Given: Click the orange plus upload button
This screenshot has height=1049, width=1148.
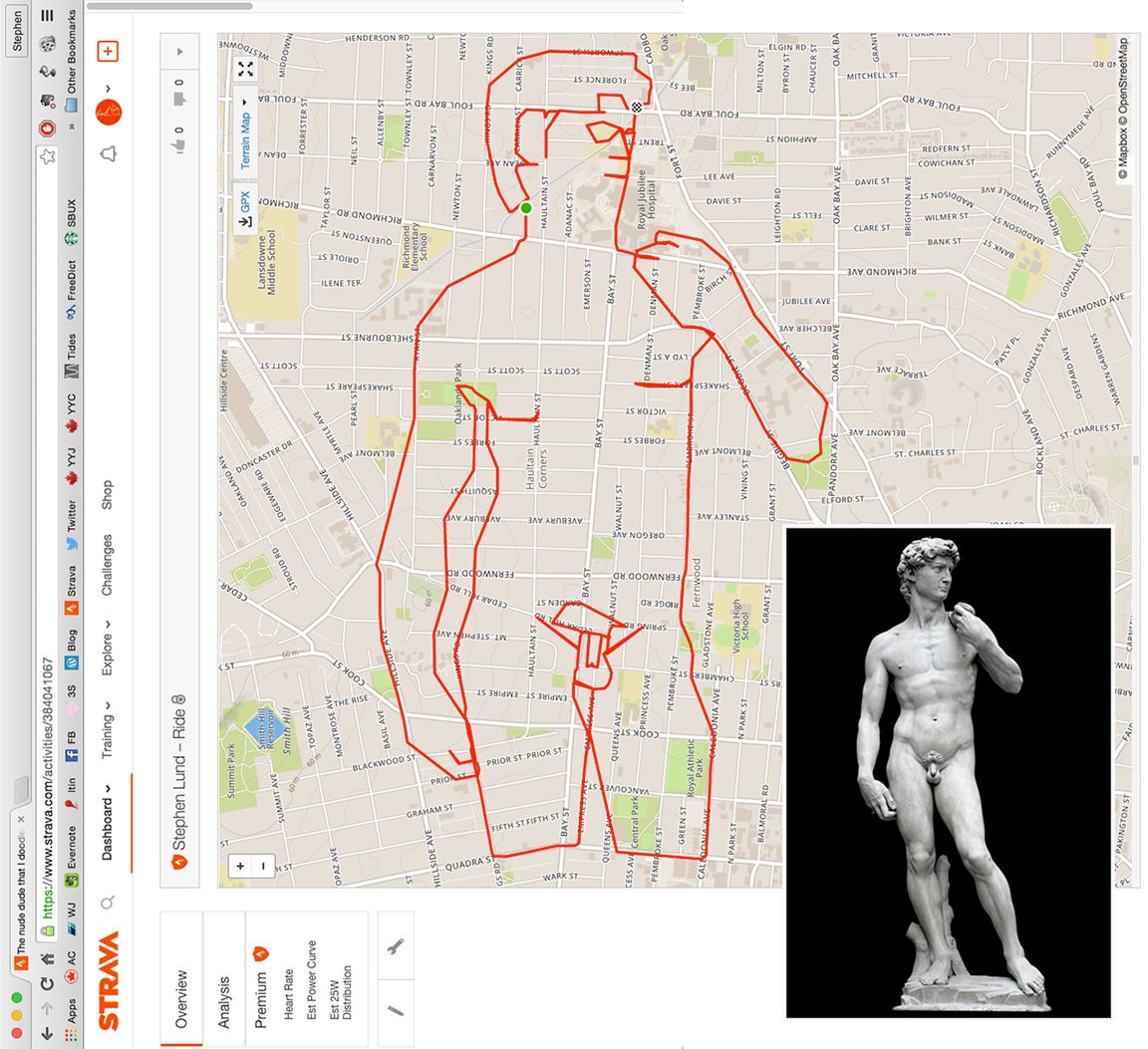Looking at the screenshot, I should coord(108,51).
